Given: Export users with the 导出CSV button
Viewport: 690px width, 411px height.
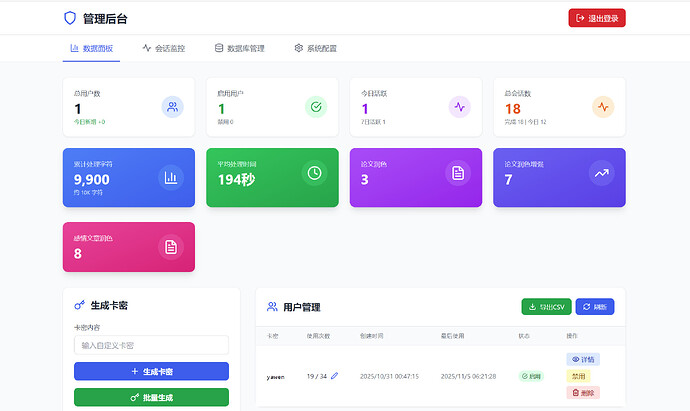Looking at the screenshot, I should click(x=547, y=307).
